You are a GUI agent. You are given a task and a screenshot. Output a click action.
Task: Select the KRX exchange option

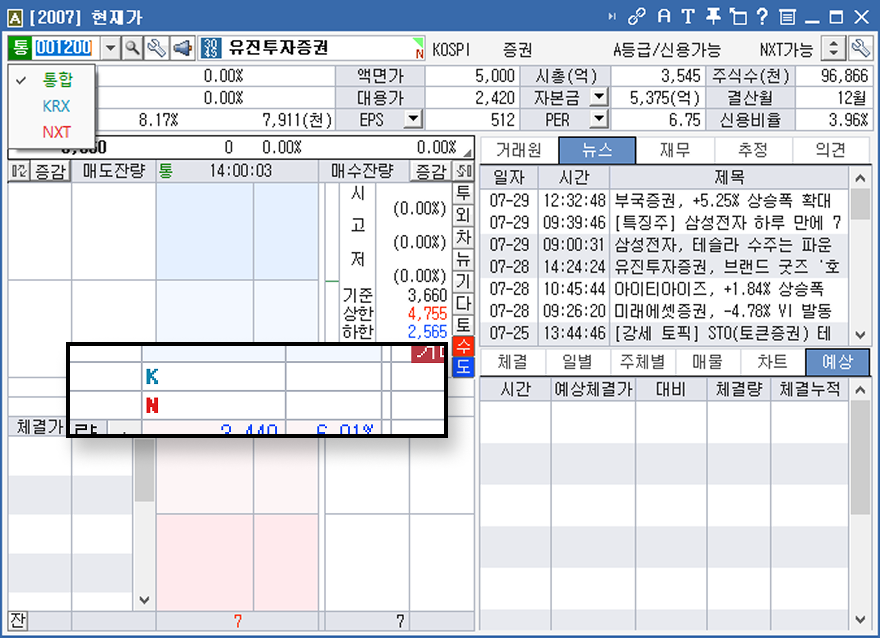[52, 106]
